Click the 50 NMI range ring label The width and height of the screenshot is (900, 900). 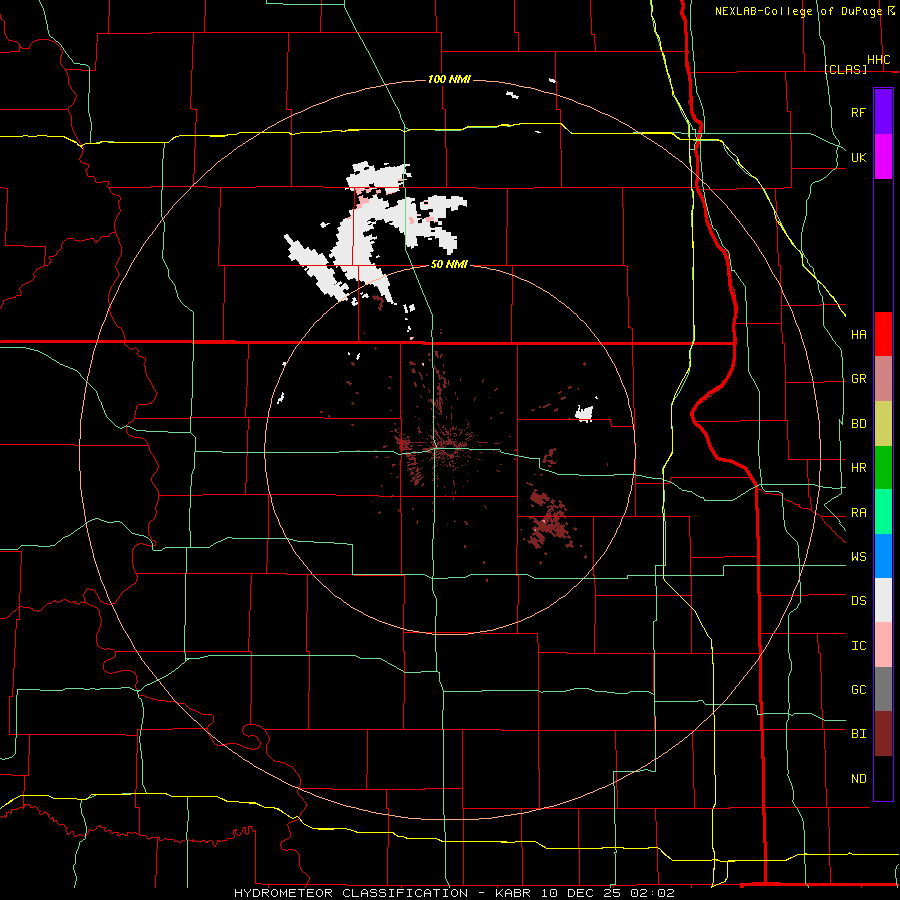click(449, 264)
